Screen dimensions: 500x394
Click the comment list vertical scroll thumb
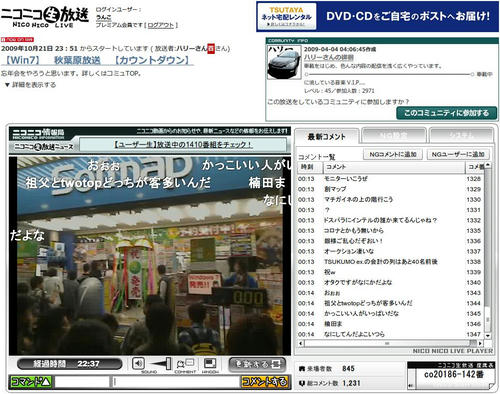488,319
